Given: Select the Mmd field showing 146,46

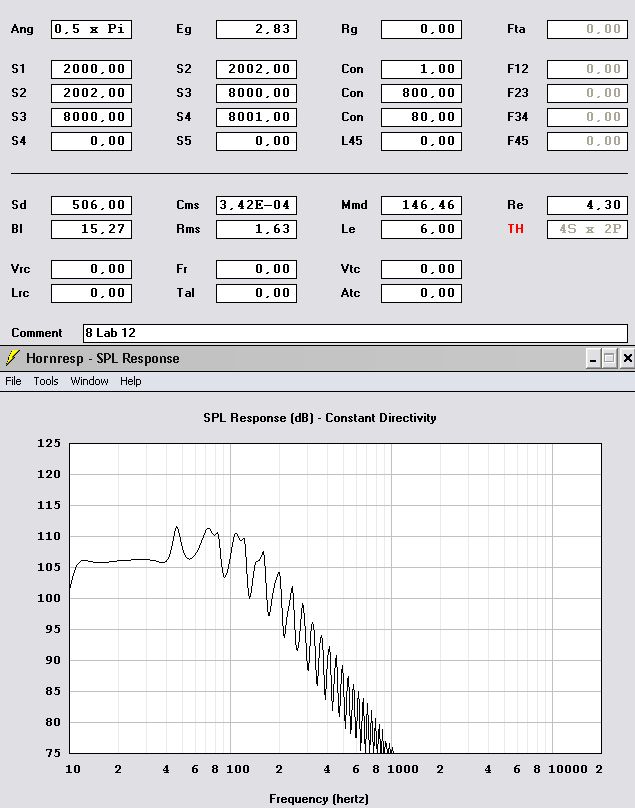Looking at the screenshot, I should click(x=421, y=205).
